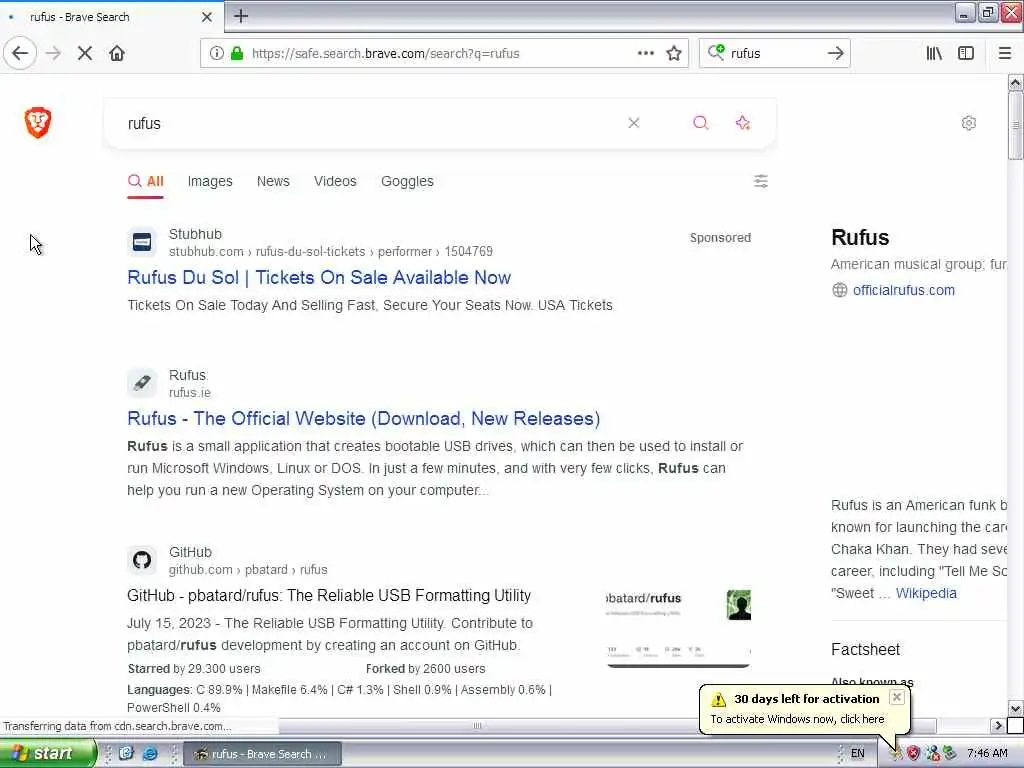Image resolution: width=1024 pixels, height=768 pixels.
Task: Stop loading the page
Action: (x=85, y=53)
